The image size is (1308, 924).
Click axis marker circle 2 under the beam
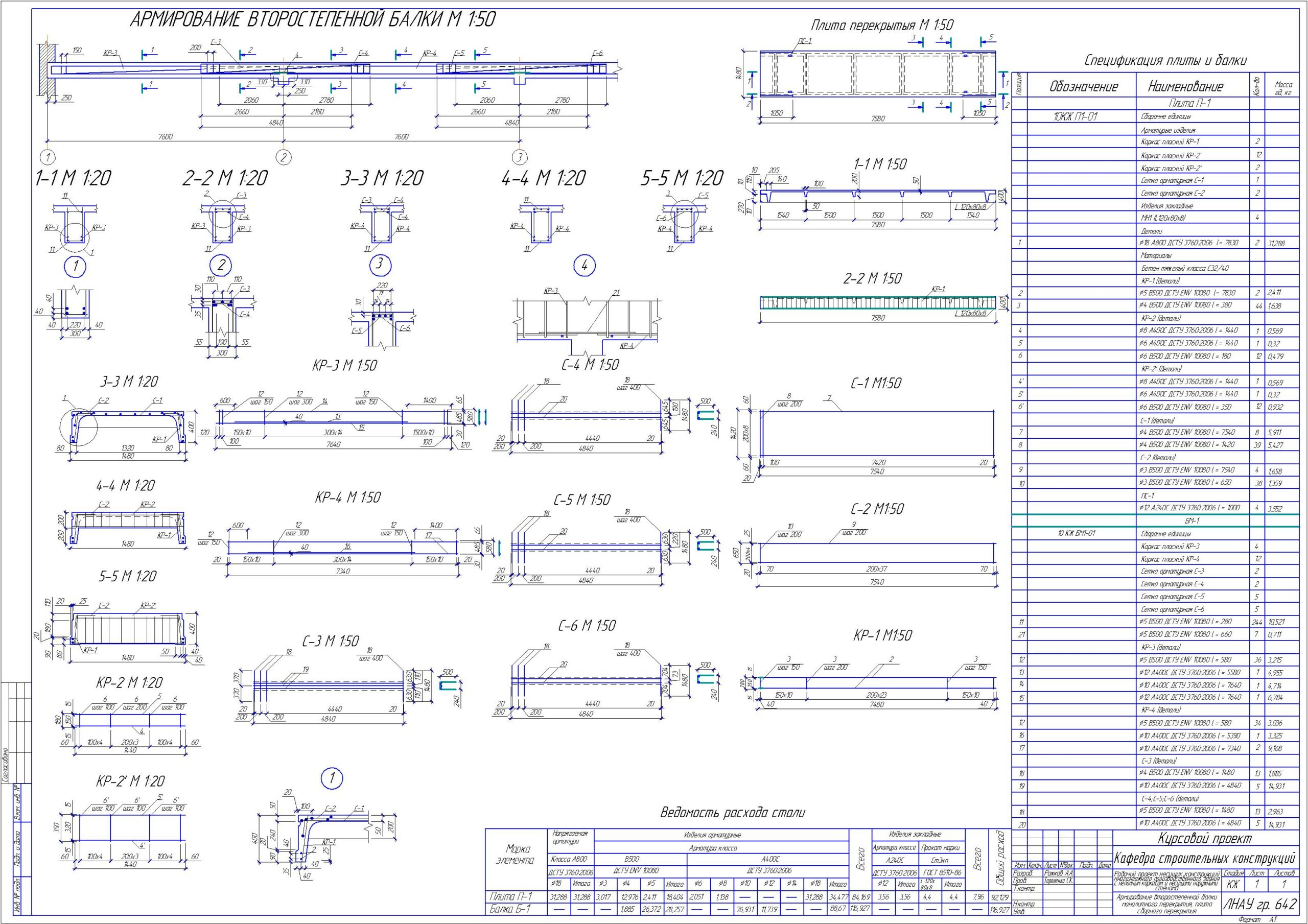284,157
